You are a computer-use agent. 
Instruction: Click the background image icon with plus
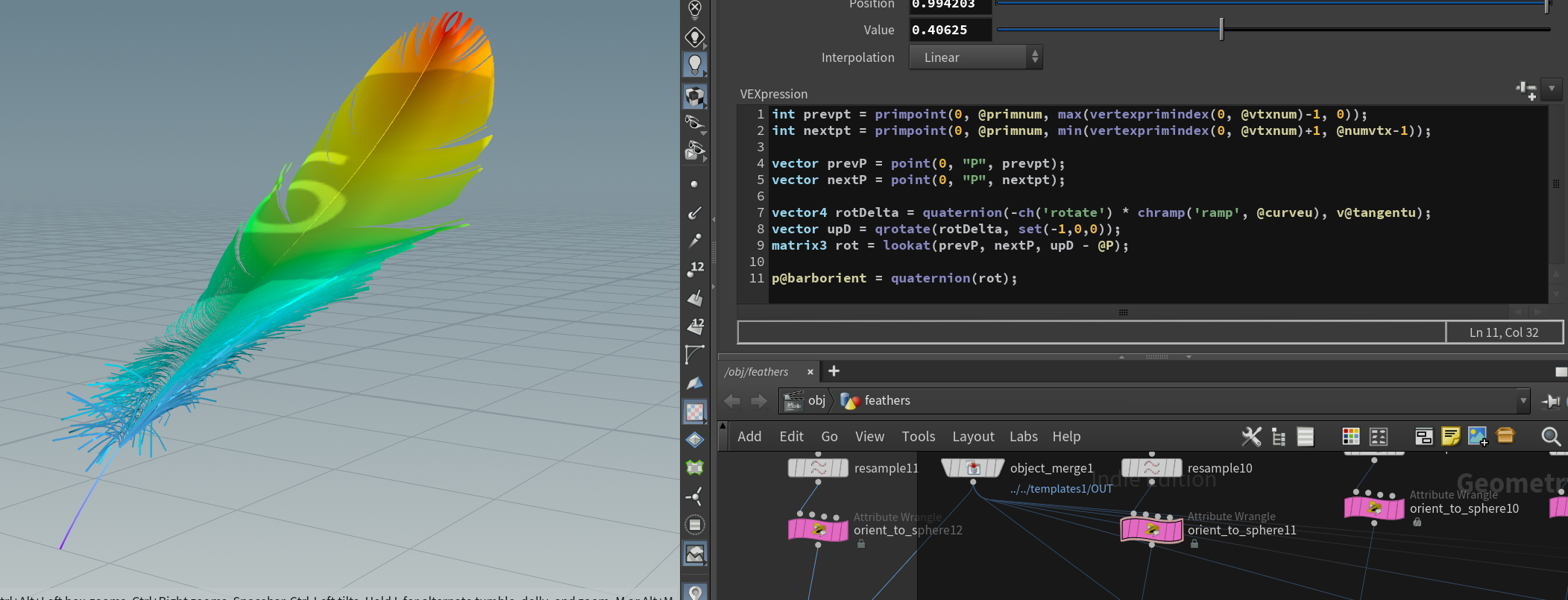coord(1477,437)
